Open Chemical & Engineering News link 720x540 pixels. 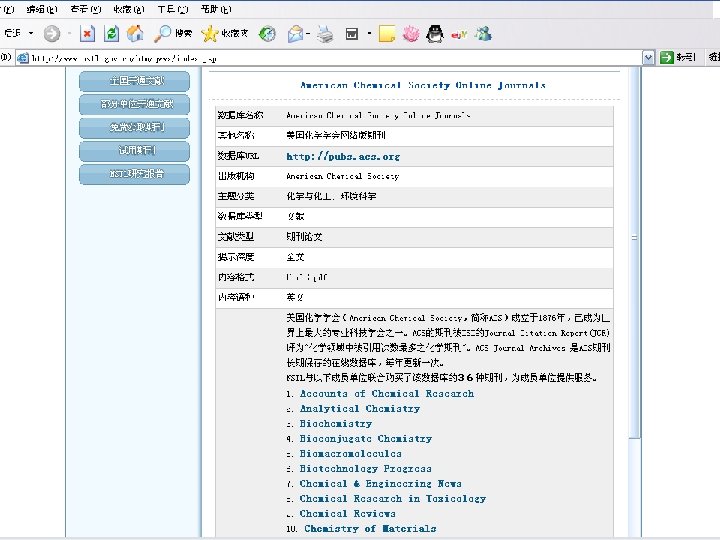380,484
